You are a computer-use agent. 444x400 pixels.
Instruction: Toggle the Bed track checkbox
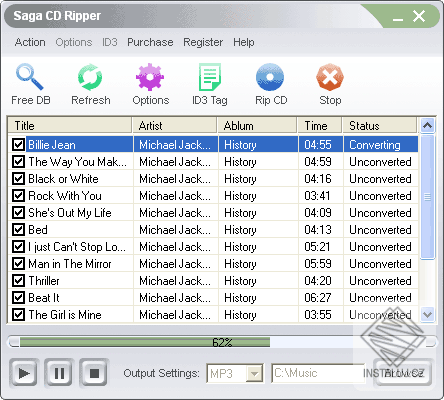coord(18,230)
